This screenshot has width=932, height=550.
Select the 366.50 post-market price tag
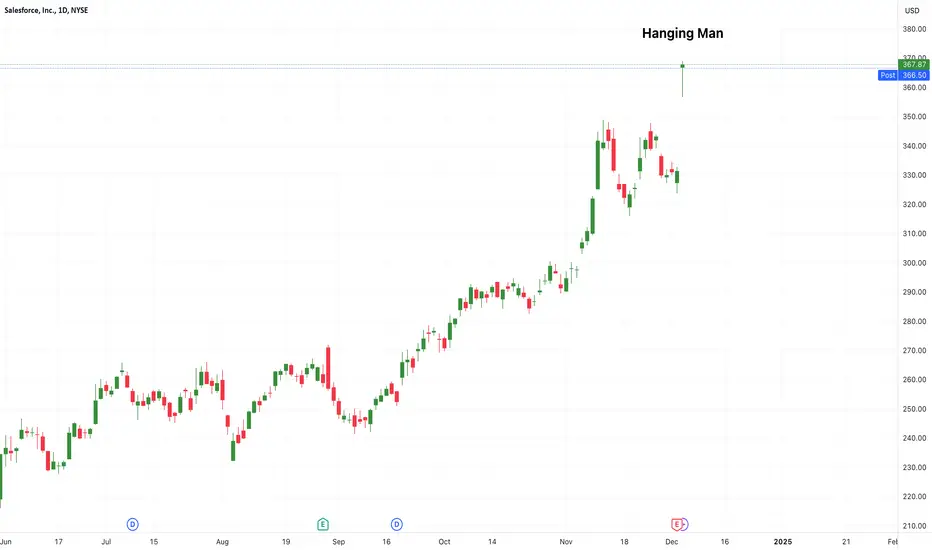coord(914,75)
